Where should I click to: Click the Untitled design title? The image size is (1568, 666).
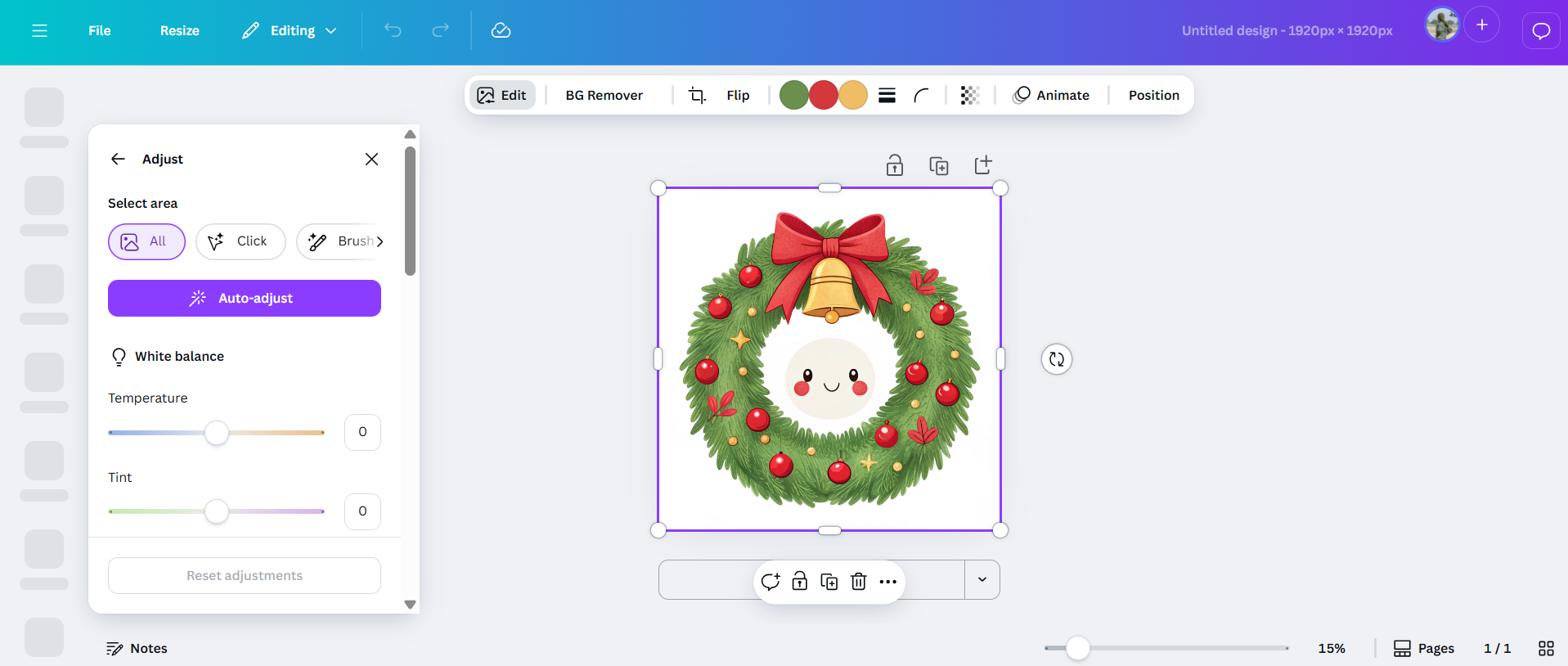tap(1287, 30)
